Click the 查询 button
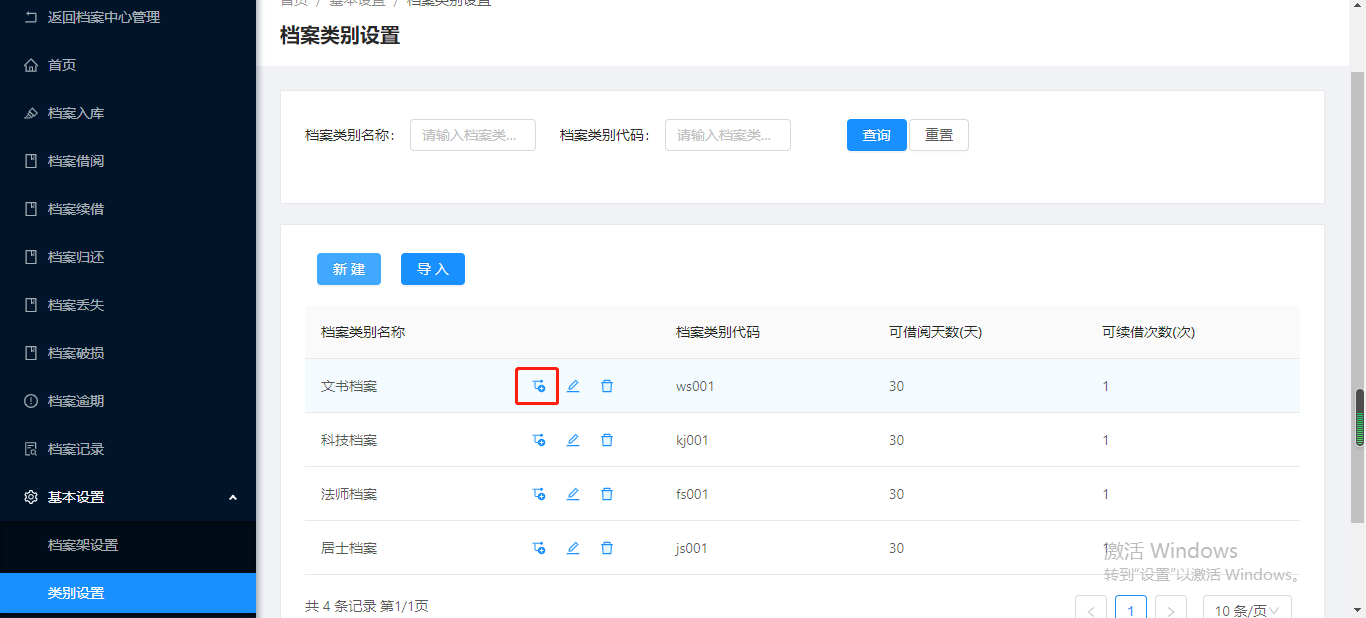Viewport: 1366px width, 618px height. point(877,135)
